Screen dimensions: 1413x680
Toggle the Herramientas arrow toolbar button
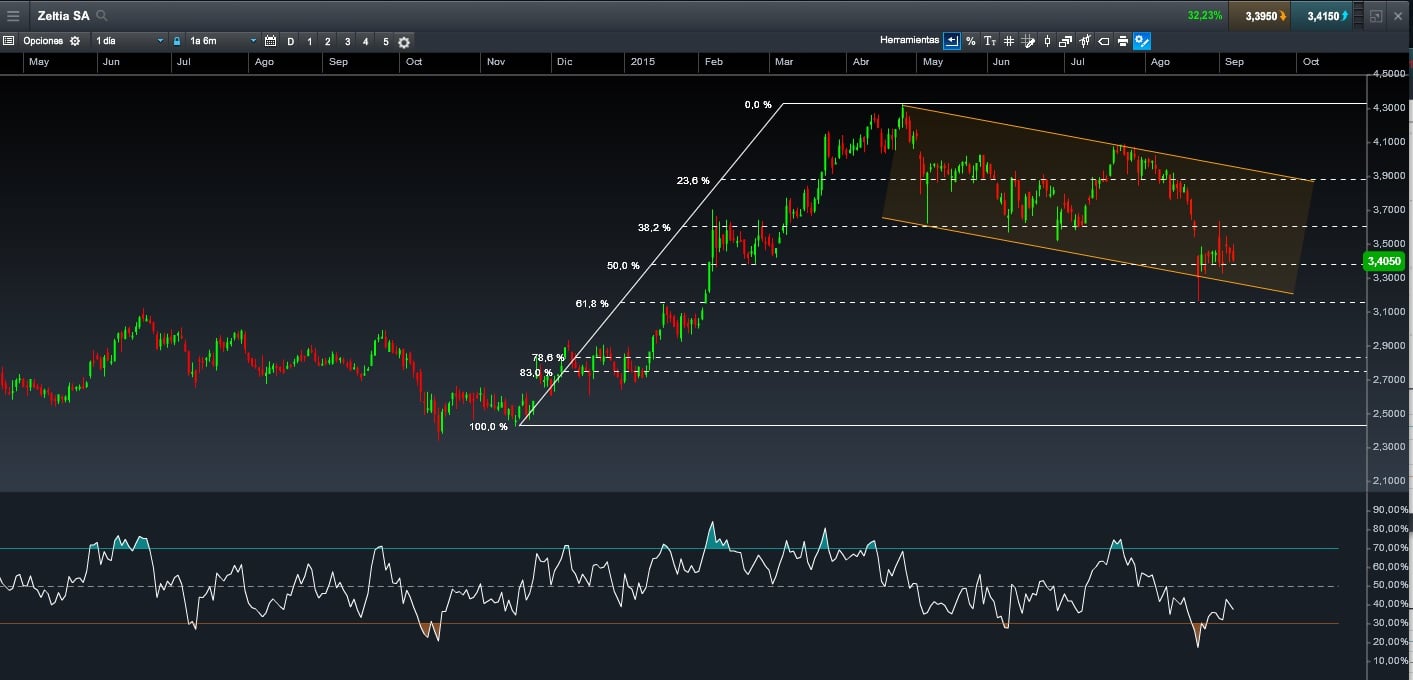point(951,41)
